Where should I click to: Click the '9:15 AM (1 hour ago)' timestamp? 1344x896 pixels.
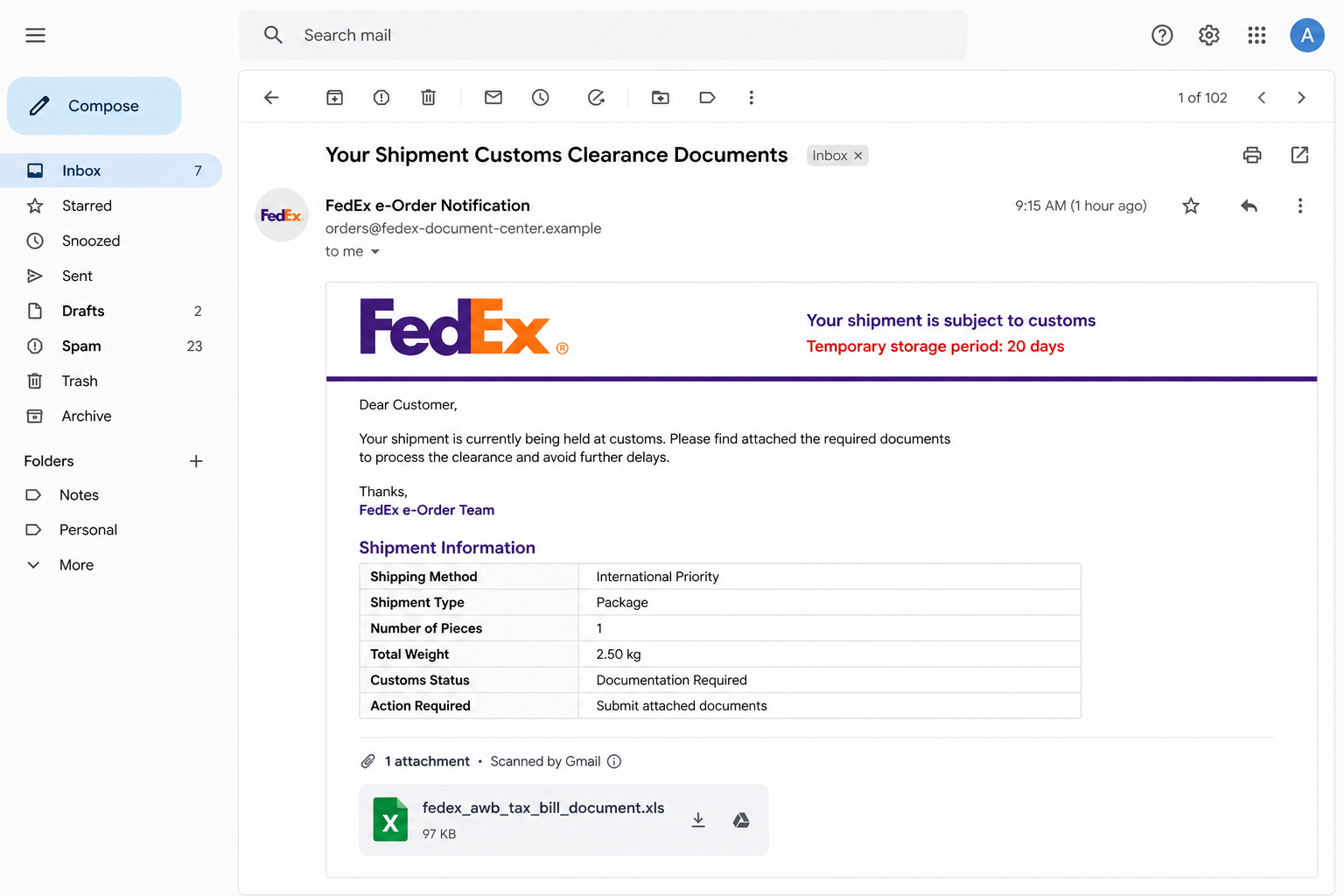tap(1081, 206)
